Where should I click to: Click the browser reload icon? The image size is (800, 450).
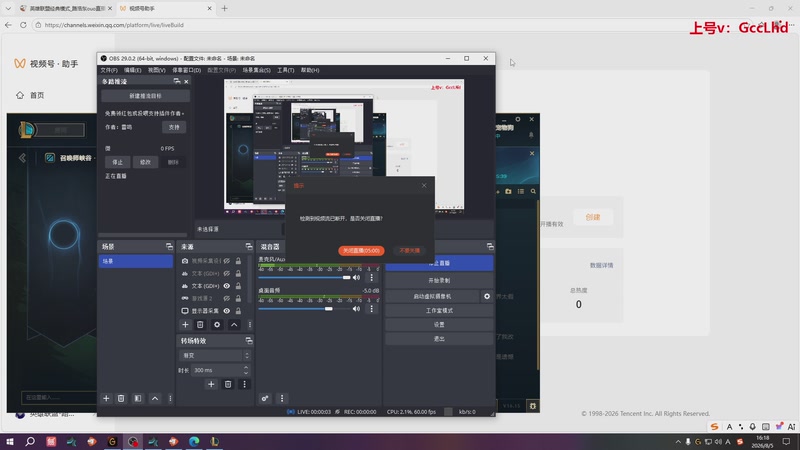tap(23, 24)
